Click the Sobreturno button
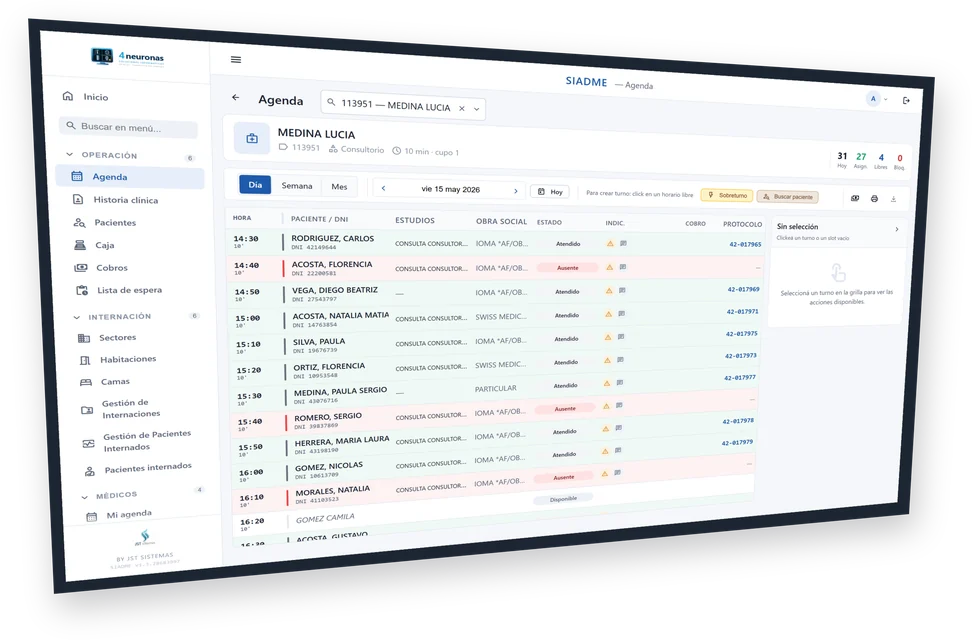Image resolution: width=972 pixels, height=640 pixels. pyautogui.click(x=727, y=195)
